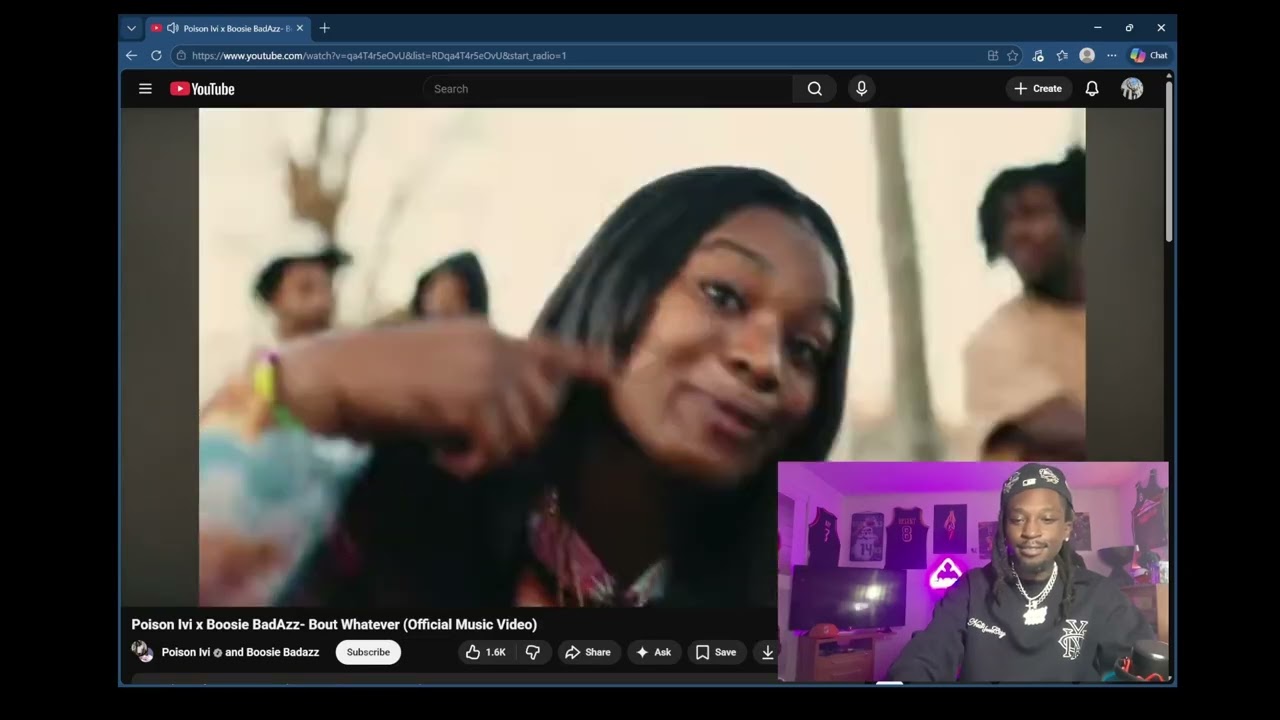
Task: View site information lock icon
Action: tap(181, 56)
